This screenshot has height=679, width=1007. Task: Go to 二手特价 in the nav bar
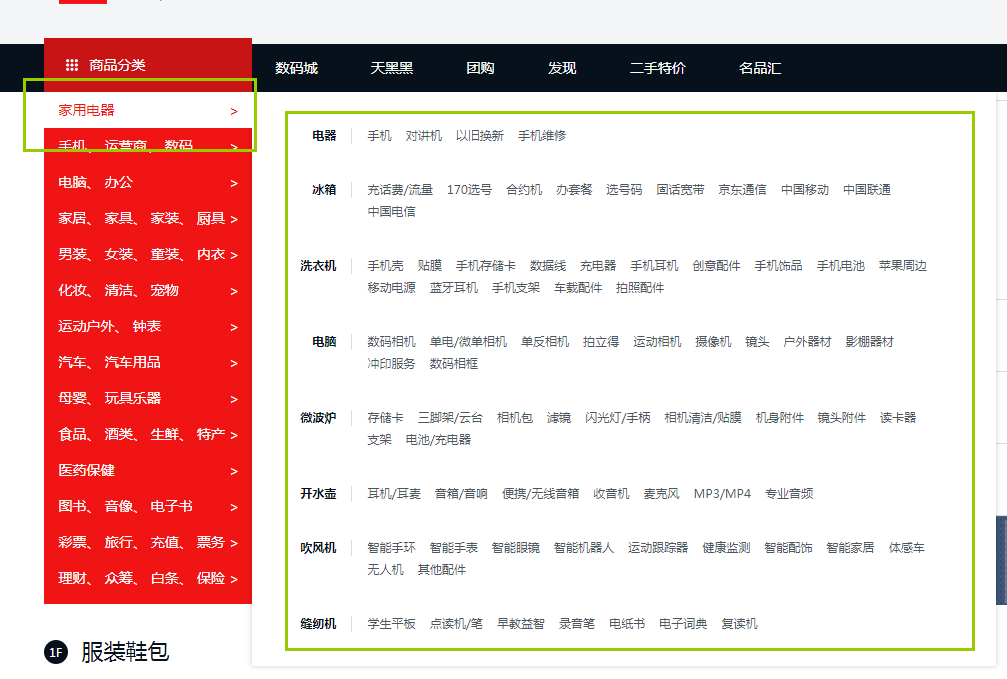(x=658, y=68)
